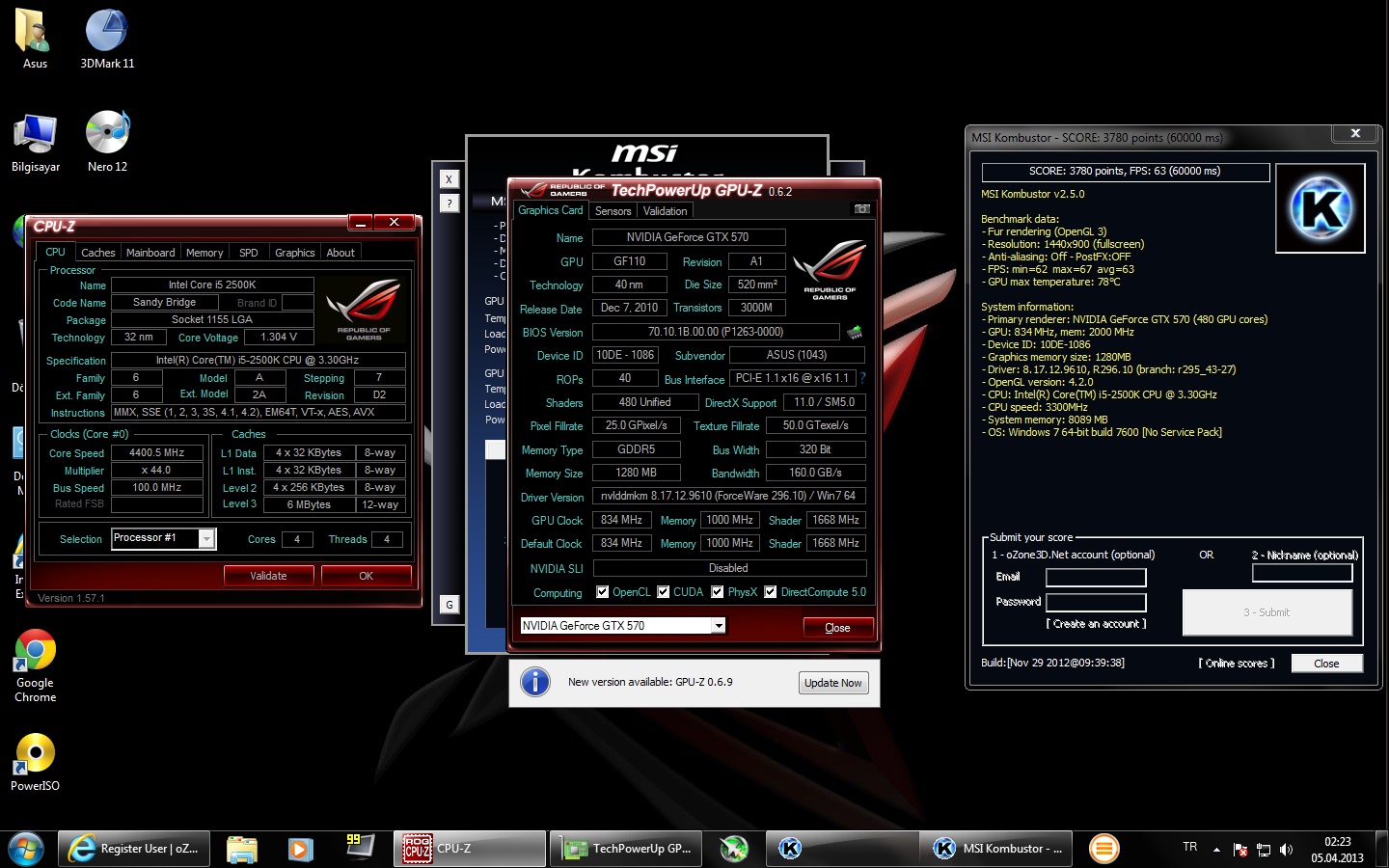Switch to the SPD tab in CPU-Z

(249, 253)
